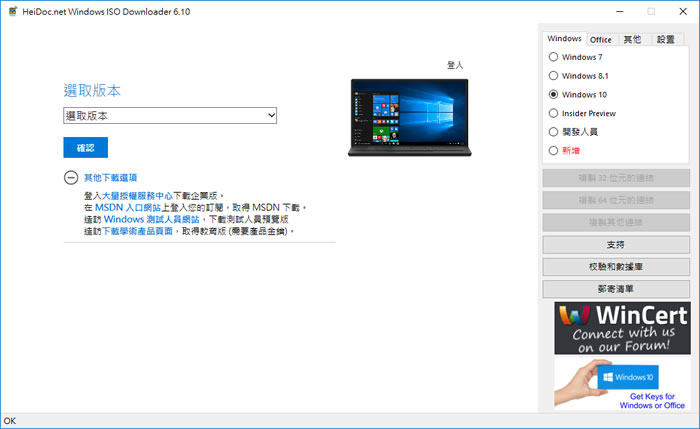The image size is (700, 429).
Task: Click the blue 確認 button
Action: point(86,148)
